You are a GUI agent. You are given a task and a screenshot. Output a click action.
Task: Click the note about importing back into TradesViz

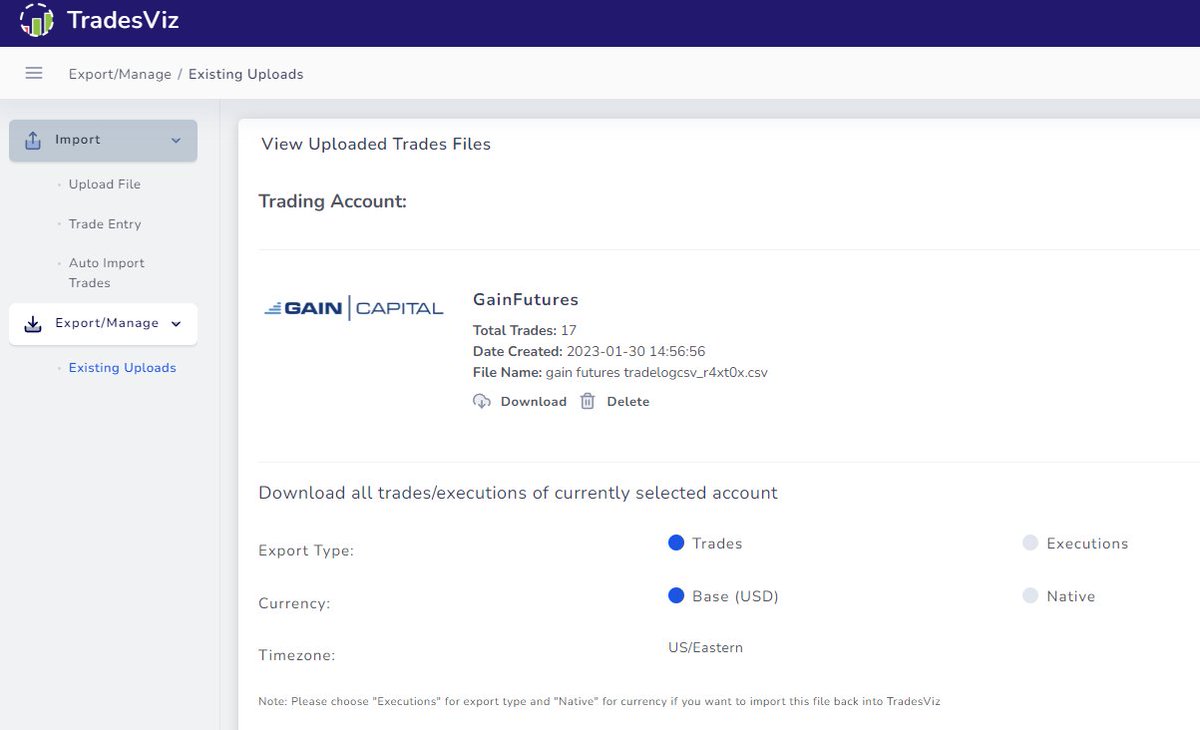click(x=599, y=701)
